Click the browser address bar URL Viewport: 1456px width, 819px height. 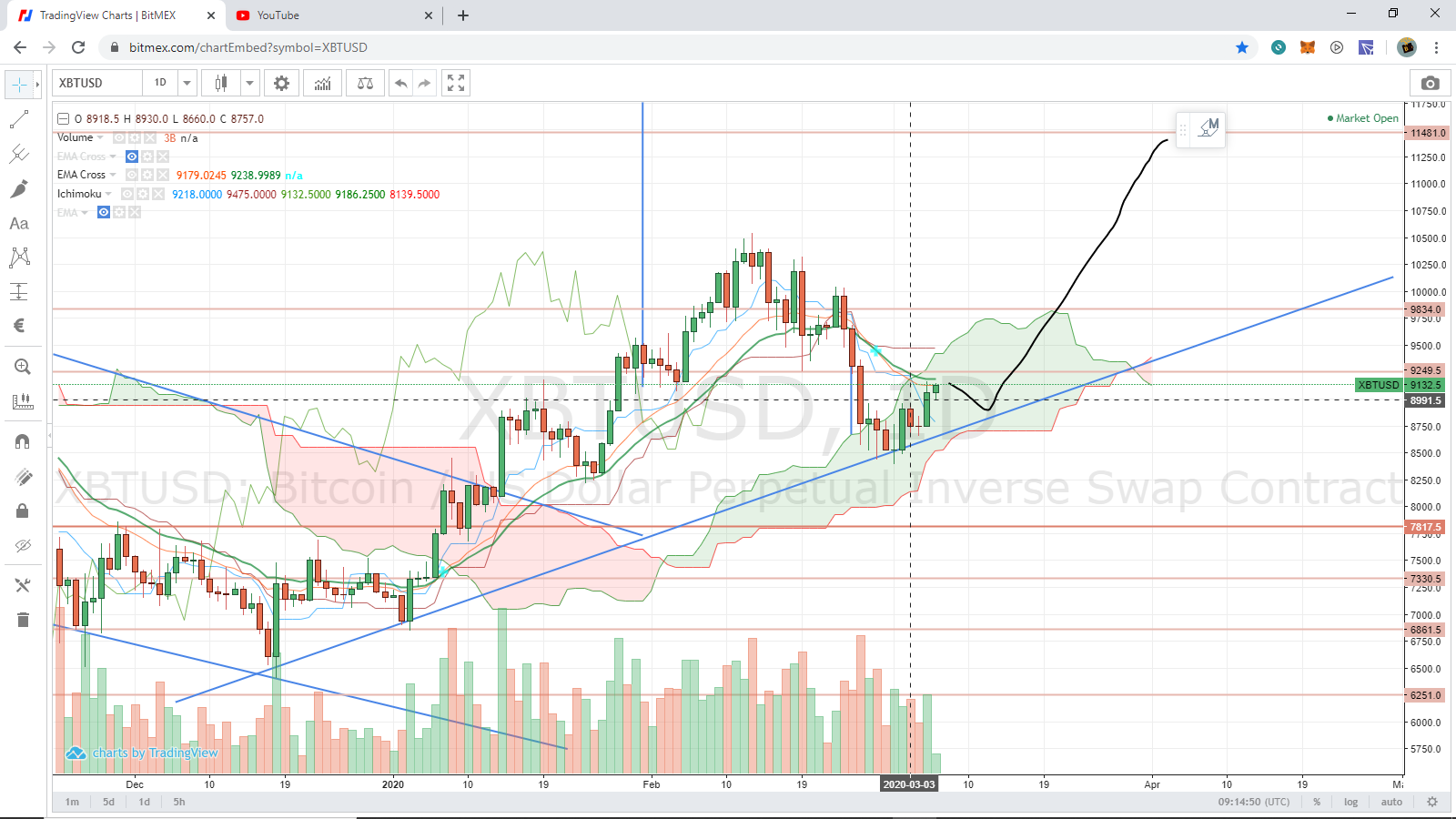pos(248,47)
